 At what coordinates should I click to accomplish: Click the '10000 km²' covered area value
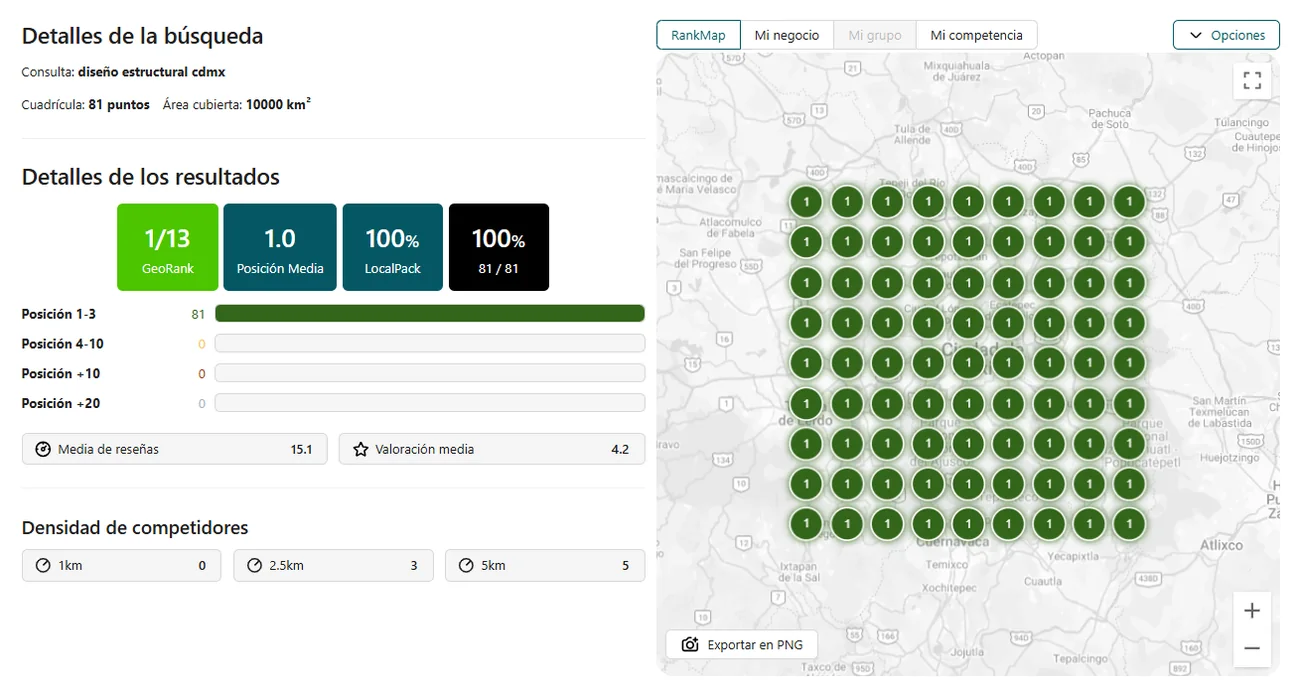point(278,104)
